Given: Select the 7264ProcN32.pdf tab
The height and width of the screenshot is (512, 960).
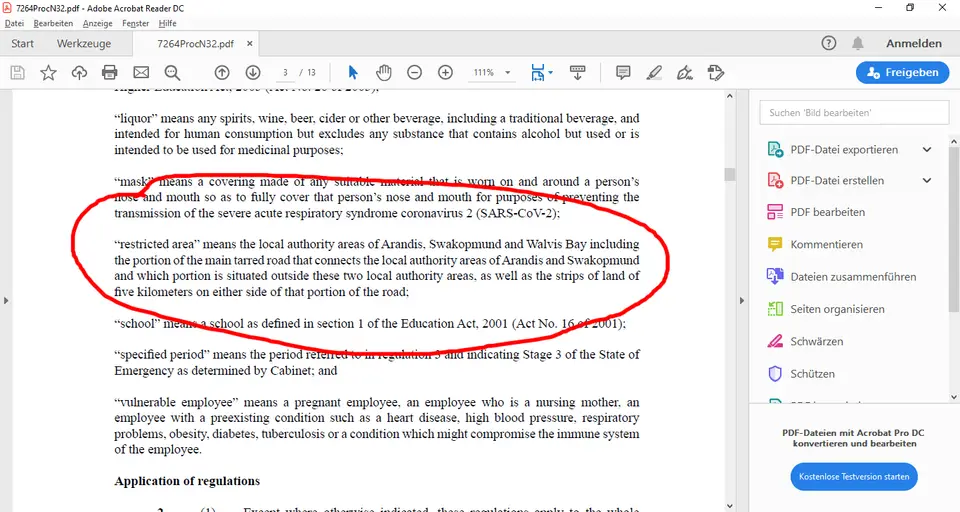Looking at the screenshot, I should (x=195, y=43).
